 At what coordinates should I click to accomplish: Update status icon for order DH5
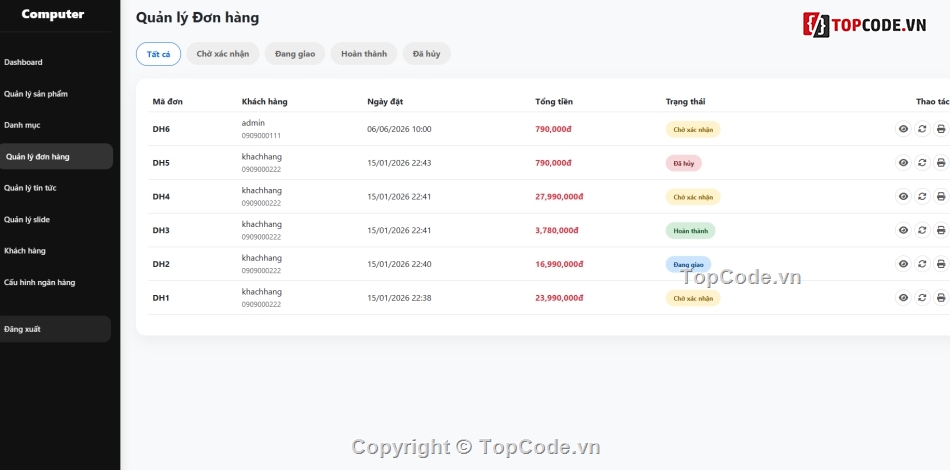coord(922,163)
